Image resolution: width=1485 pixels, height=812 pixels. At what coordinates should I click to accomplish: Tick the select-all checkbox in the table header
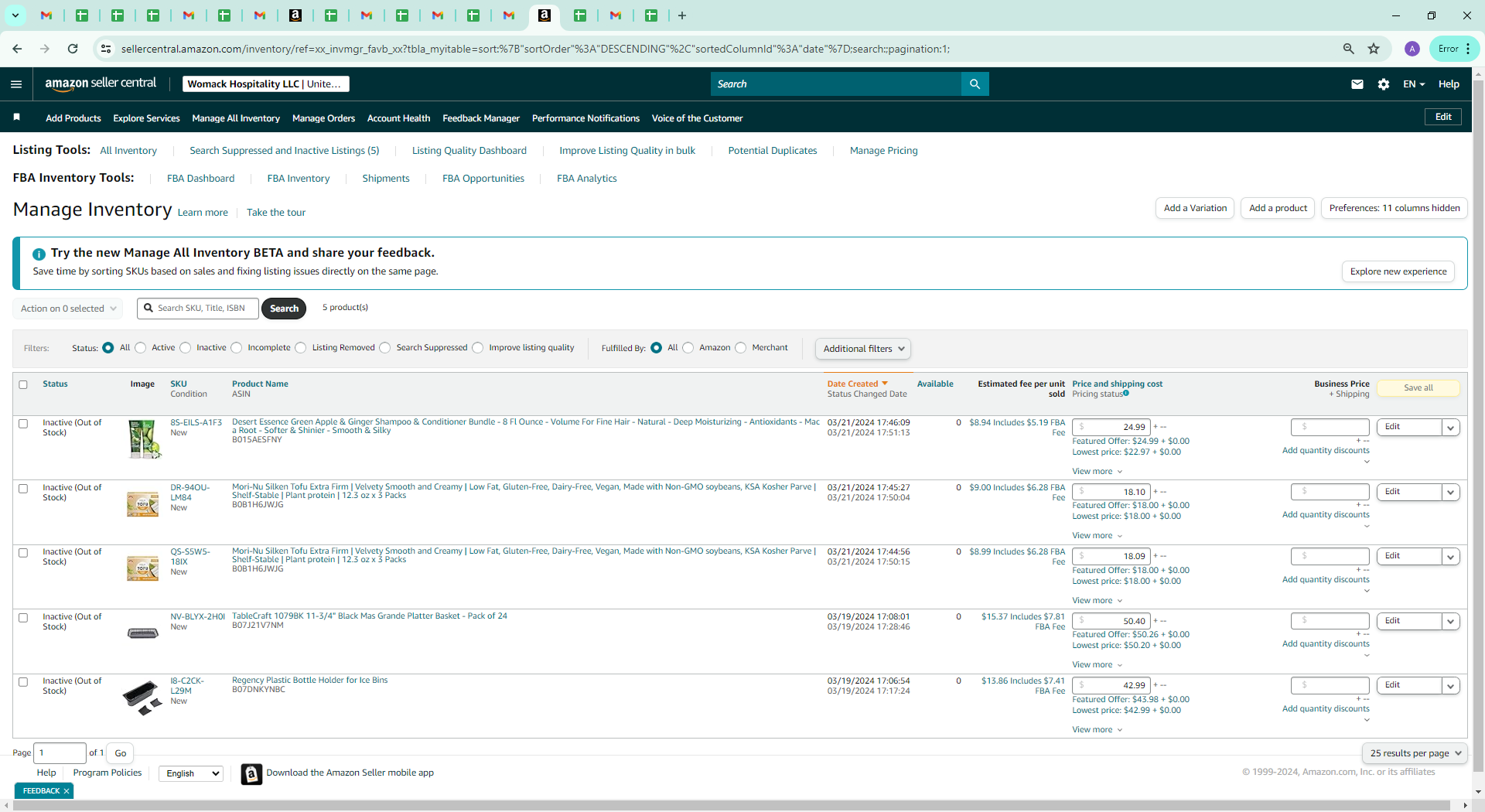click(23, 384)
